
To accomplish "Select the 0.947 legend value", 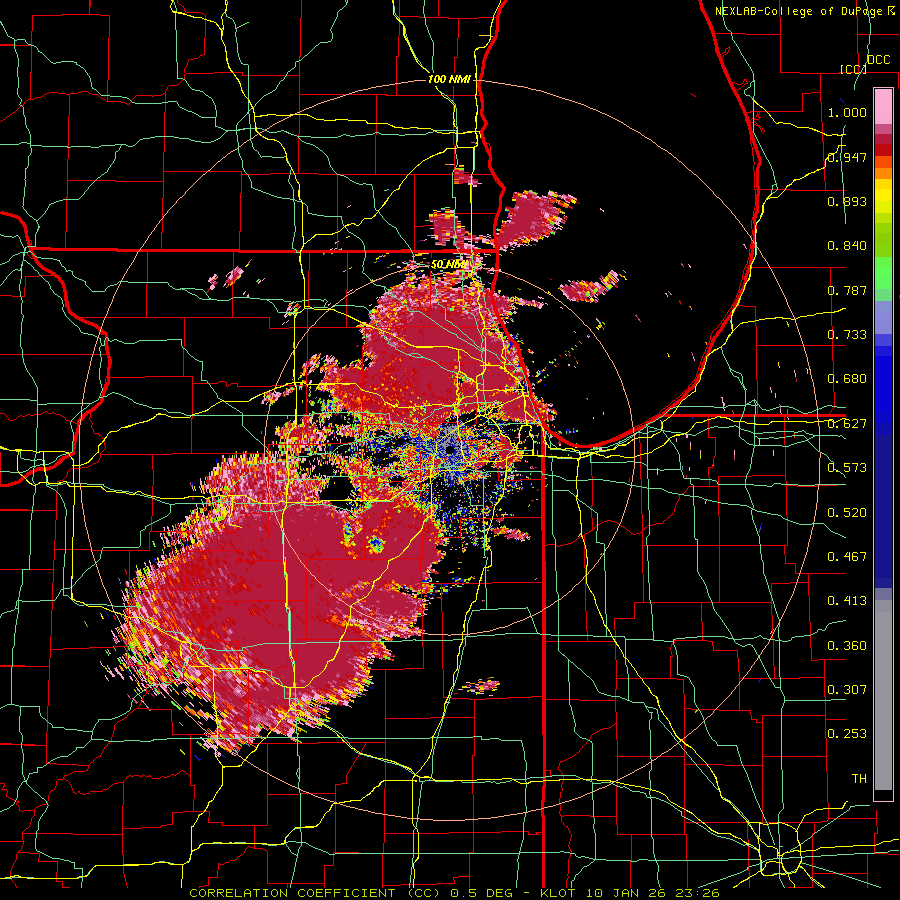I will coord(847,157).
